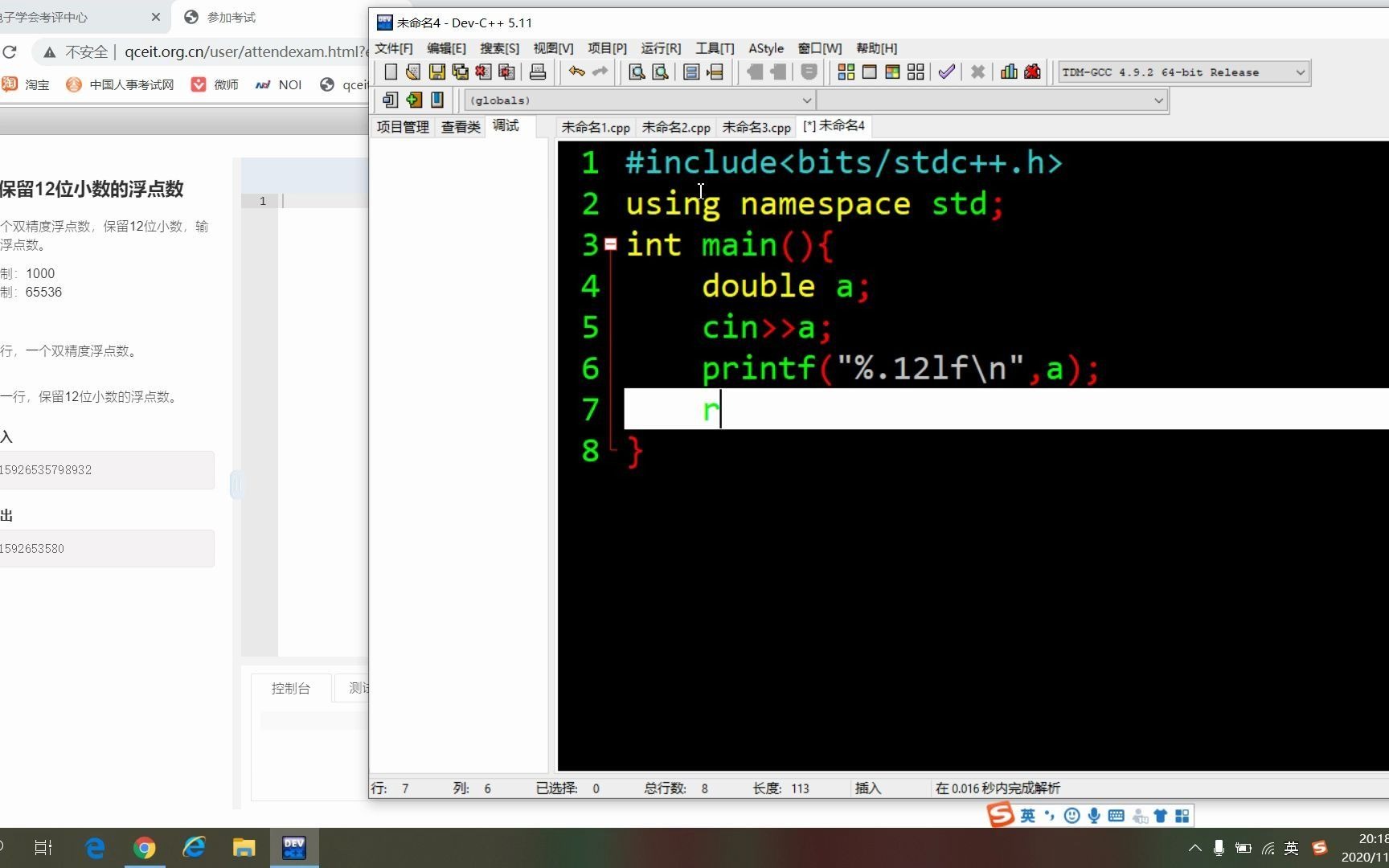Switch to the 未命名2.cpp tab

pos(676,127)
